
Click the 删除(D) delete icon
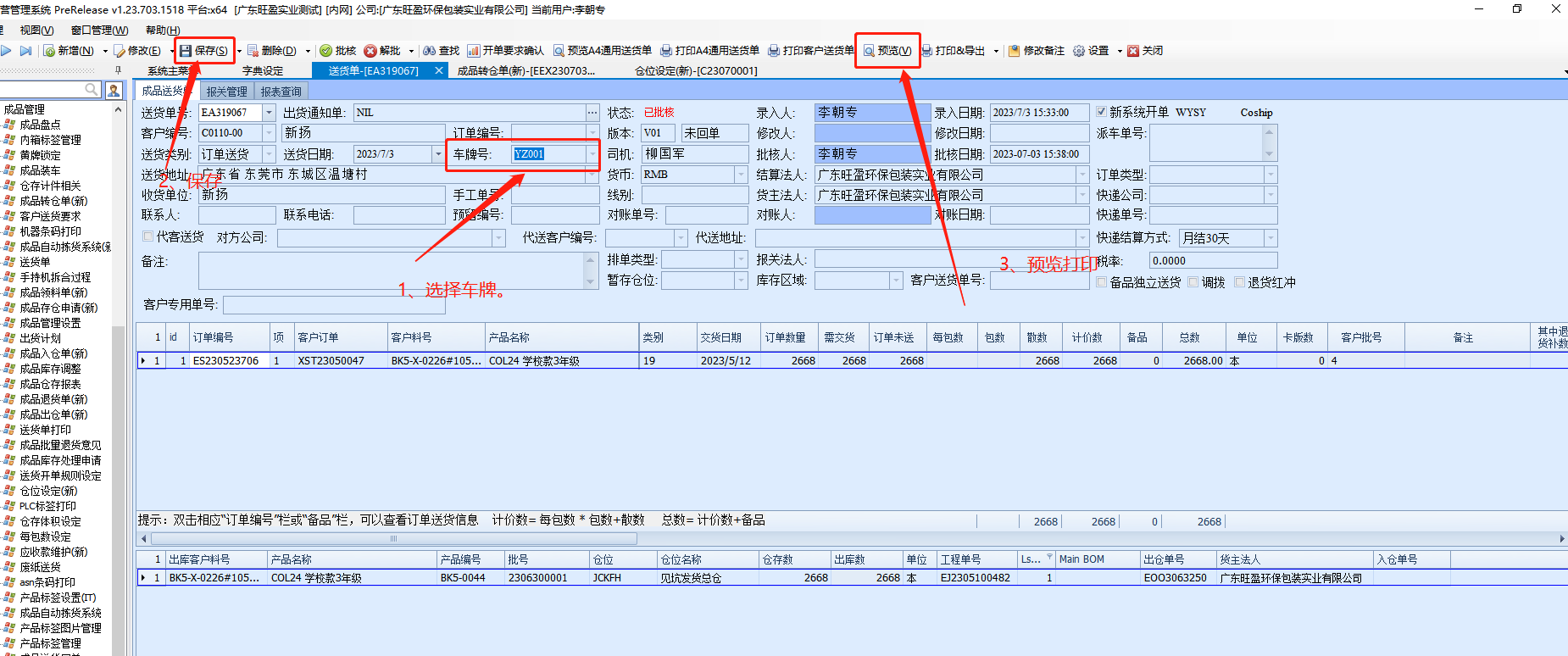pos(253,51)
